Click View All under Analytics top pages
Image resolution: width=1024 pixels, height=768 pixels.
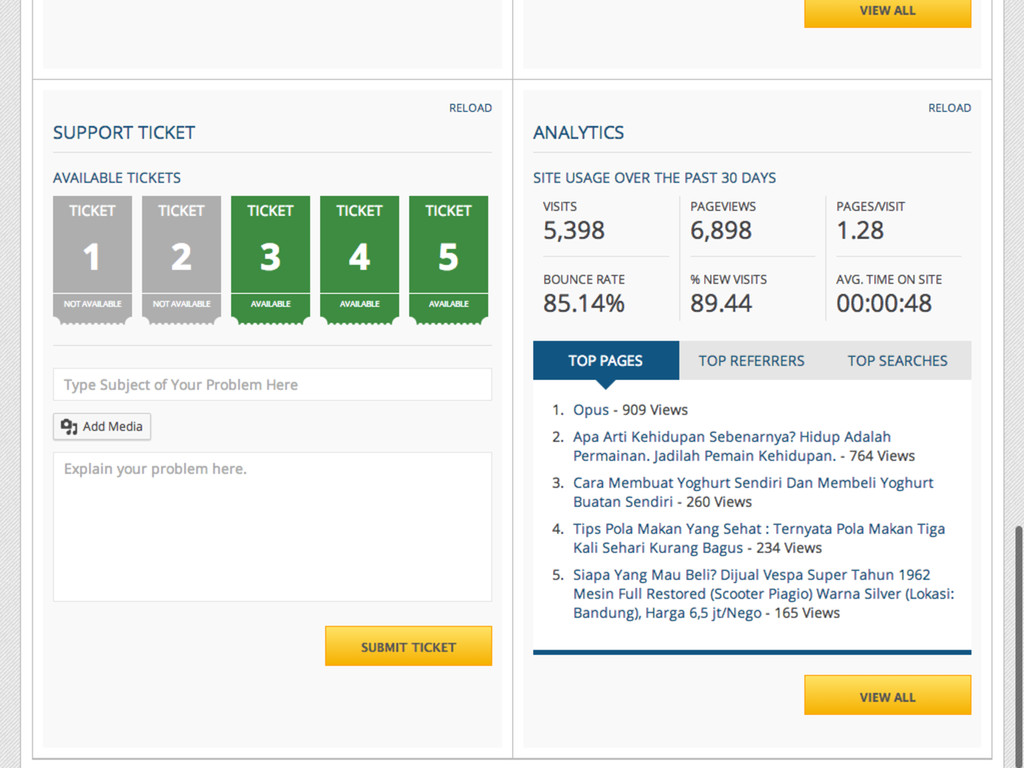tap(887, 696)
